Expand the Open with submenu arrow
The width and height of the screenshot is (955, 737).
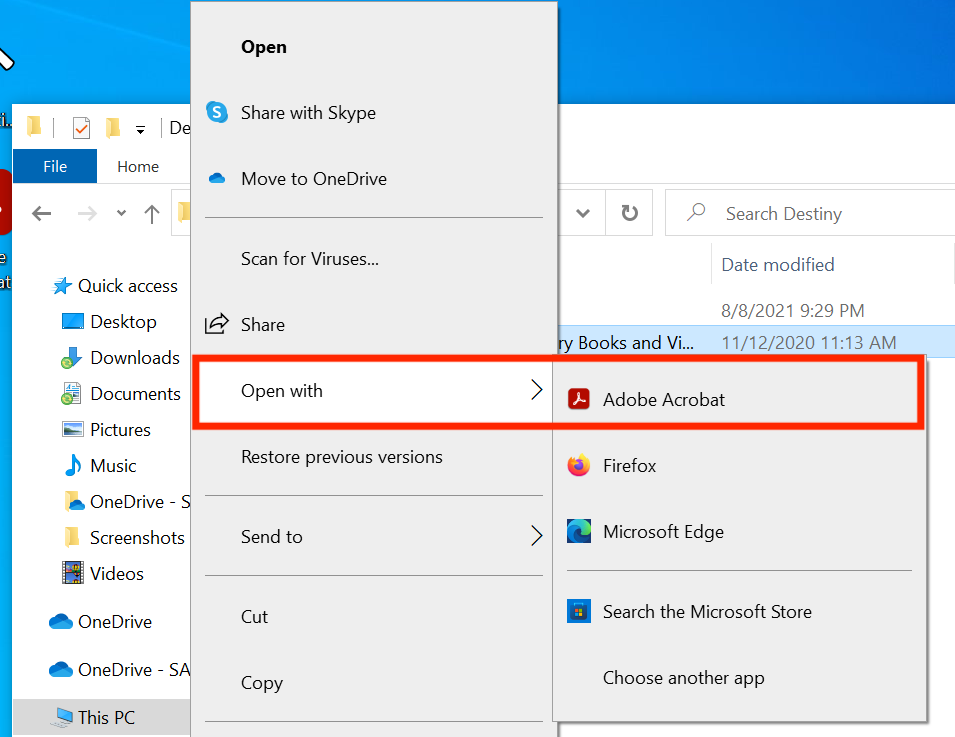pos(536,390)
